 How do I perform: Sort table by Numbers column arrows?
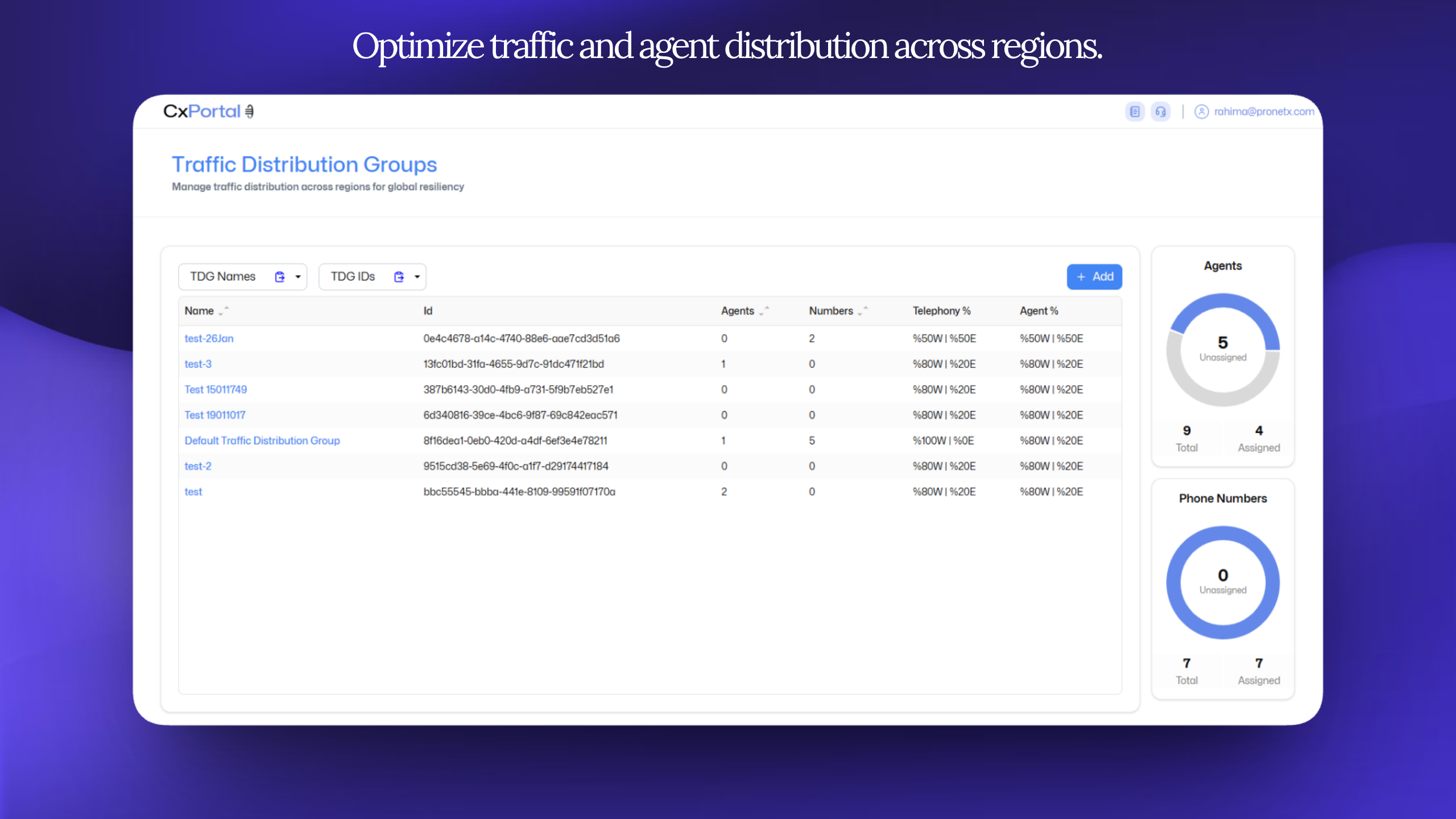pyautogui.click(x=862, y=311)
